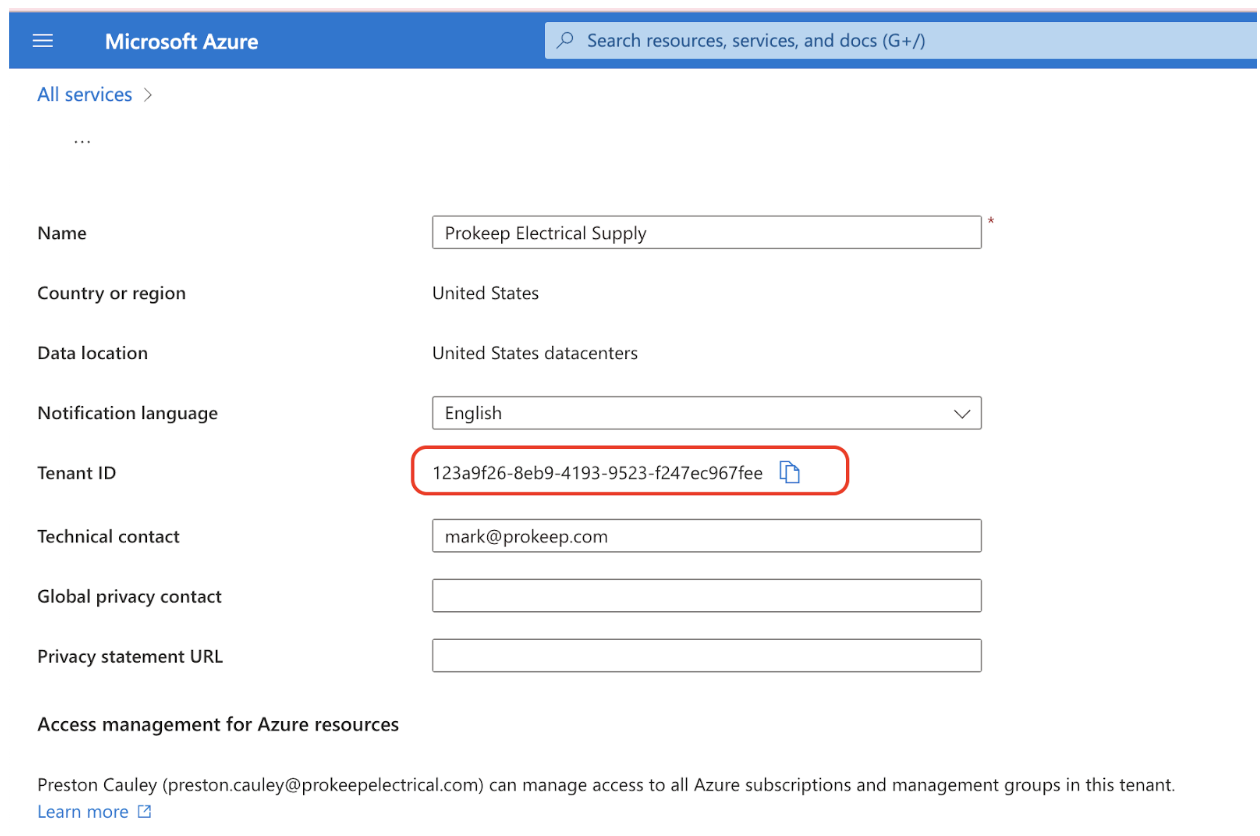This screenshot has width=1260, height=836.
Task: Click the Name field showing Prokeep Electrical Supply
Action: click(x=706, y=232)
